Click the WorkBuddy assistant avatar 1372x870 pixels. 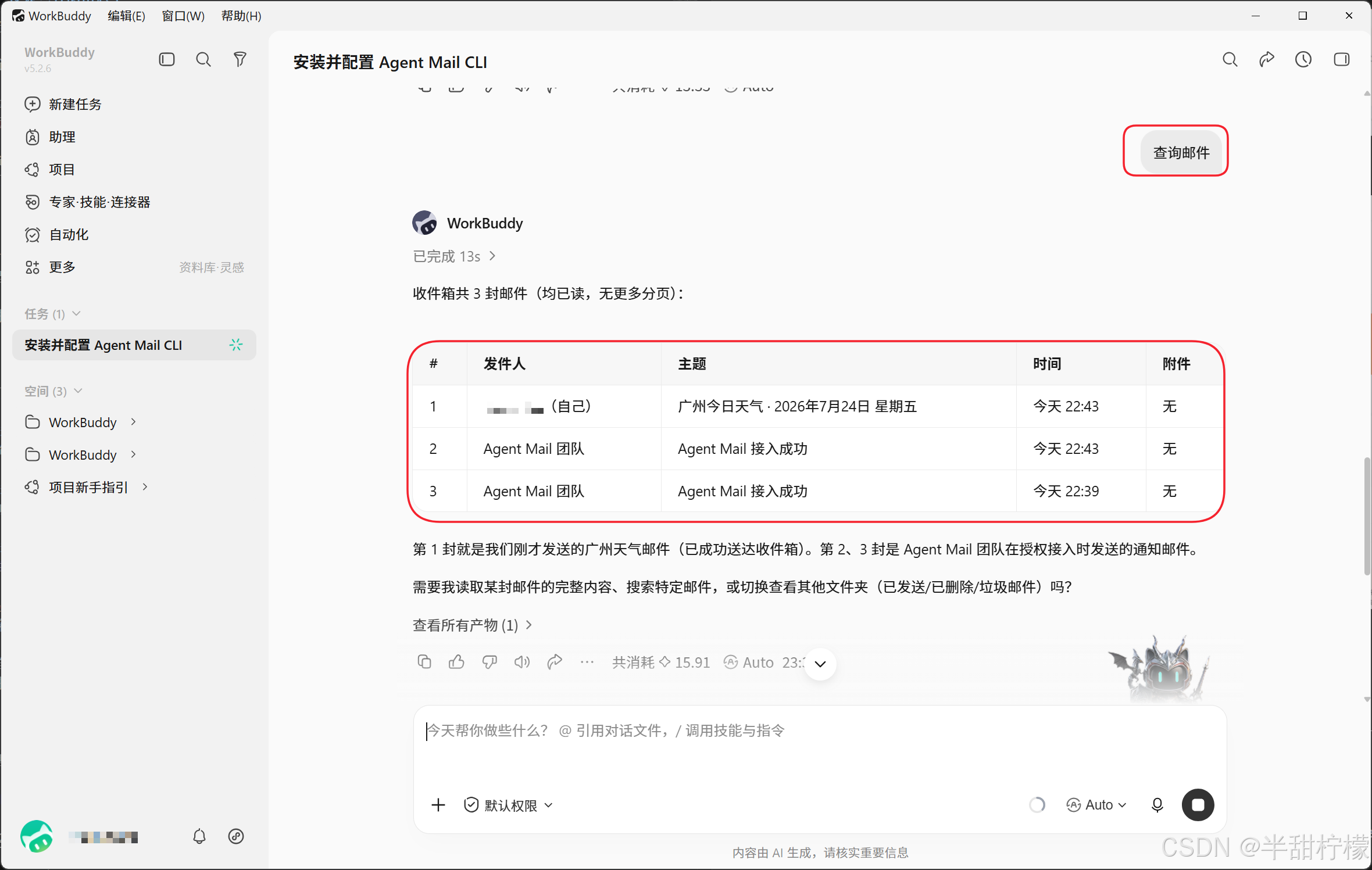(x=425, y=223)
